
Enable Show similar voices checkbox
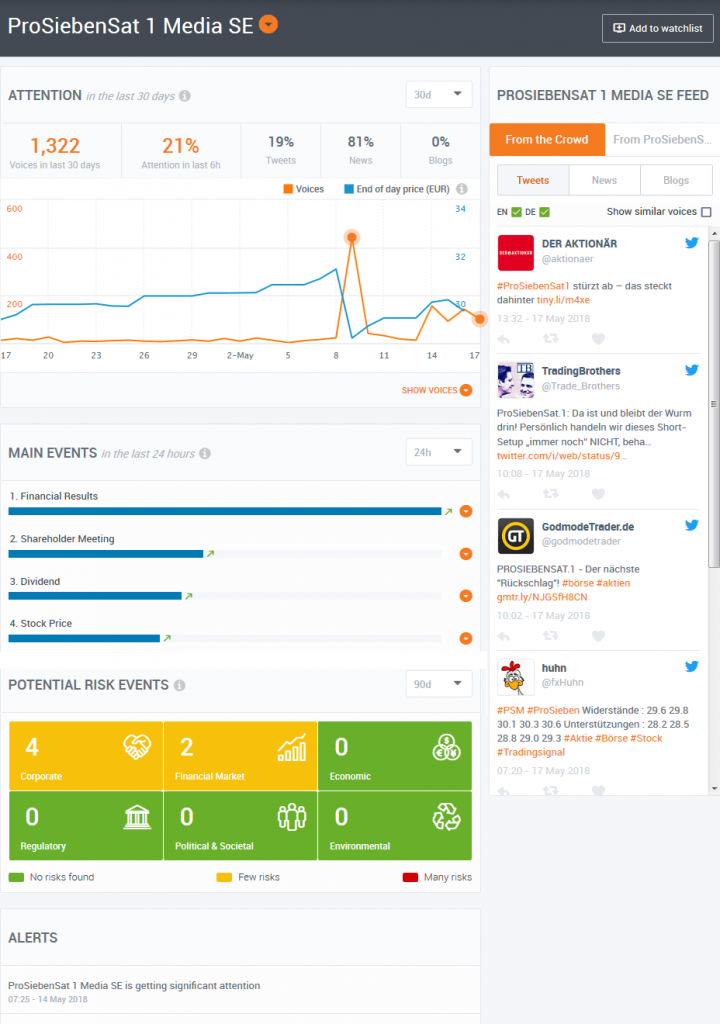point(706,212)
